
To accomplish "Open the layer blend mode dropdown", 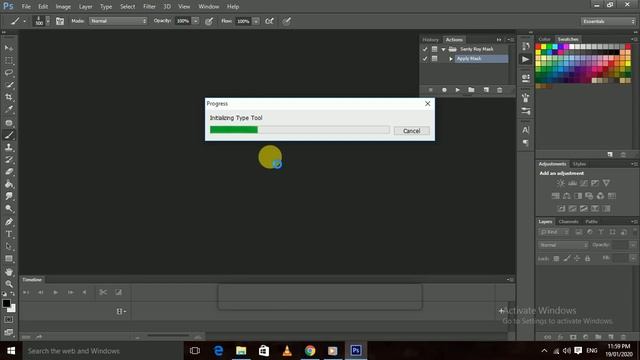I will coord(563,245).
